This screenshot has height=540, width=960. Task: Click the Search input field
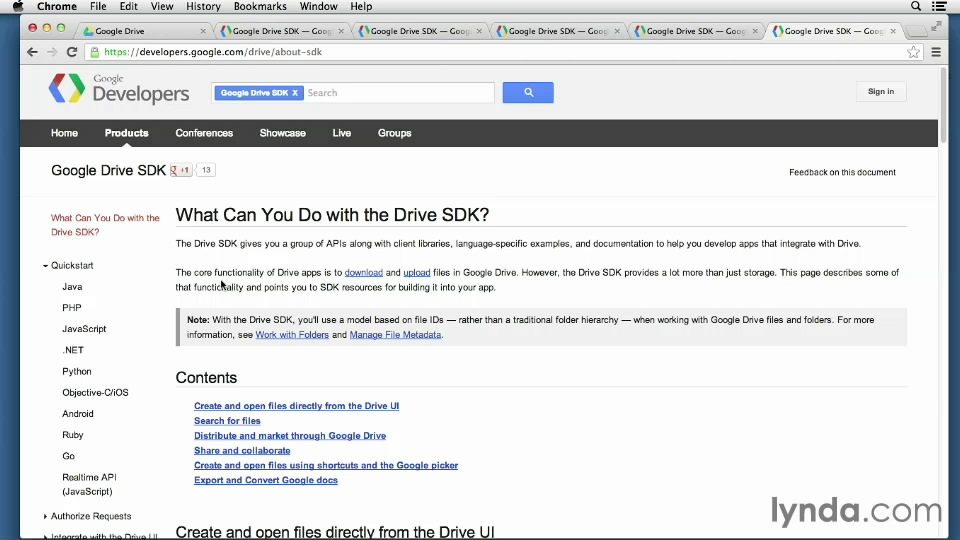click(x=399, y=93)
